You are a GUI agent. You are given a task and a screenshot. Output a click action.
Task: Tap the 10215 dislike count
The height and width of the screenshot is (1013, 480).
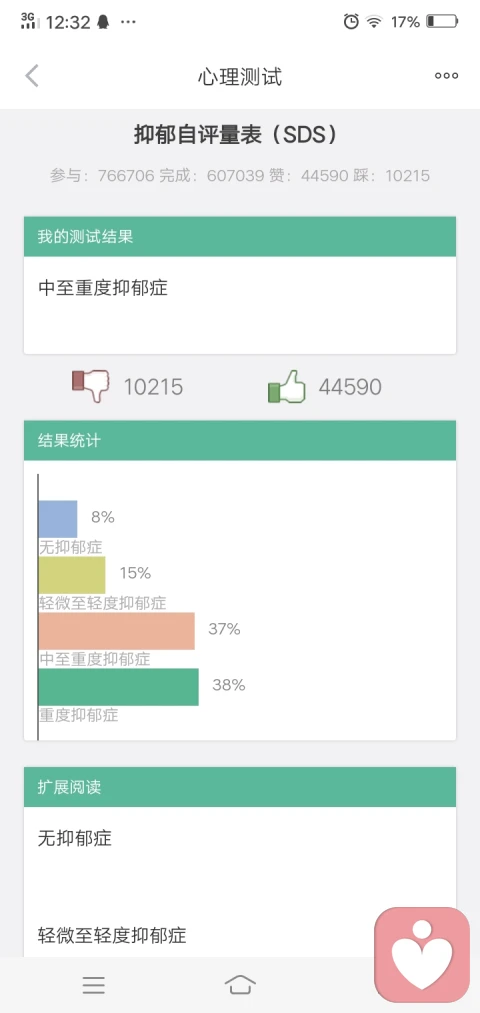click(x=153, y=387)
